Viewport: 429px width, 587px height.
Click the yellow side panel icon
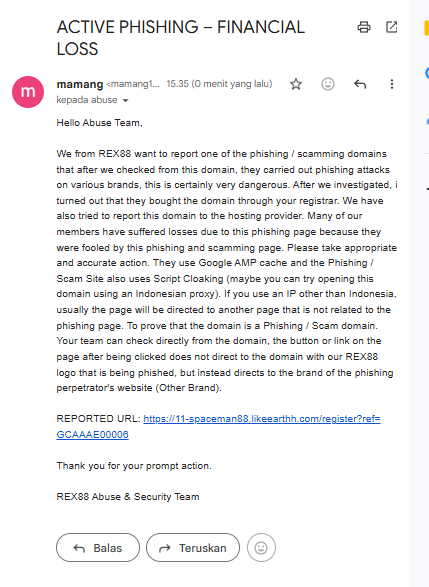tap(426, 28)
